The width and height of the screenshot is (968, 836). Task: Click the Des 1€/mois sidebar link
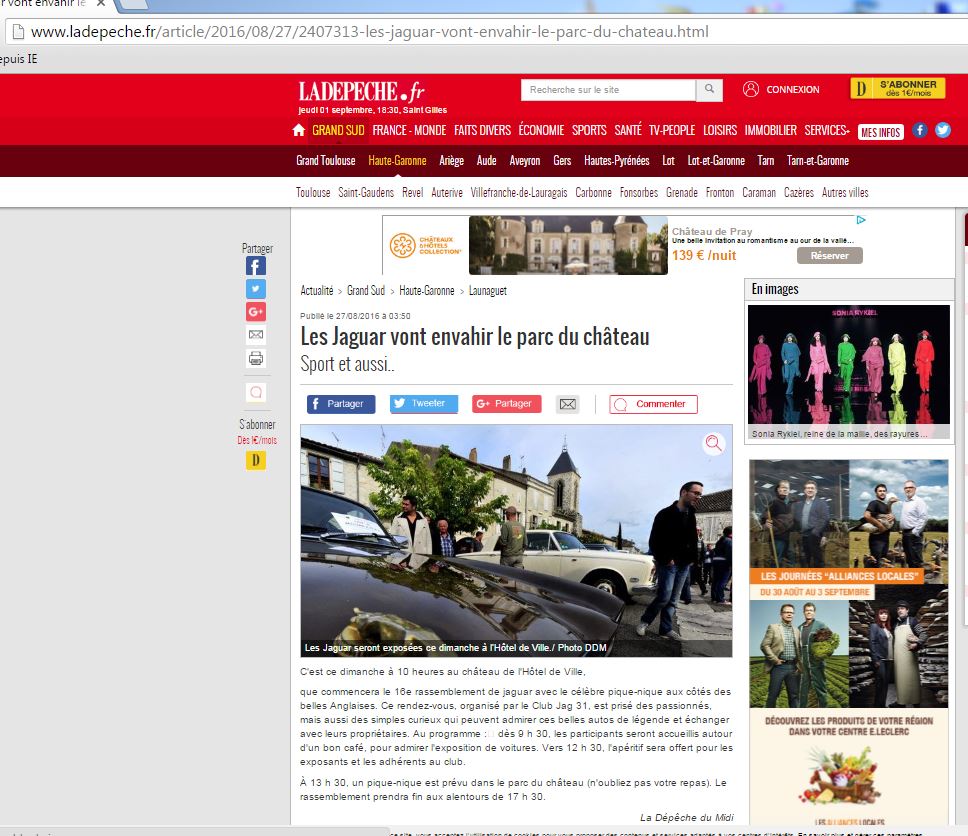coord(257,440)
